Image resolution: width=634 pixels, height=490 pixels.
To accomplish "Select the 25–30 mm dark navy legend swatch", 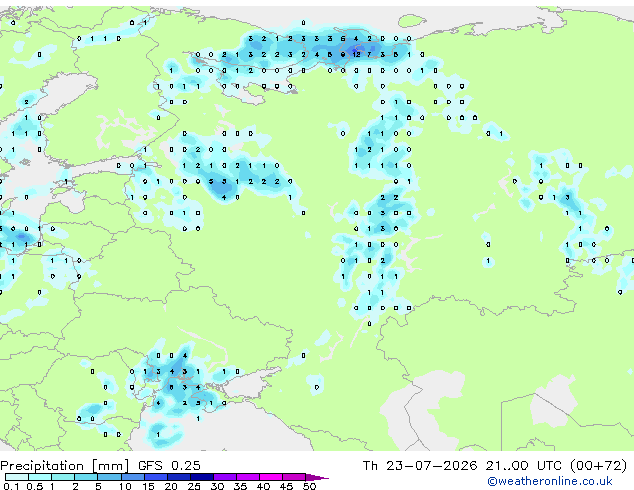I will 201,477.
